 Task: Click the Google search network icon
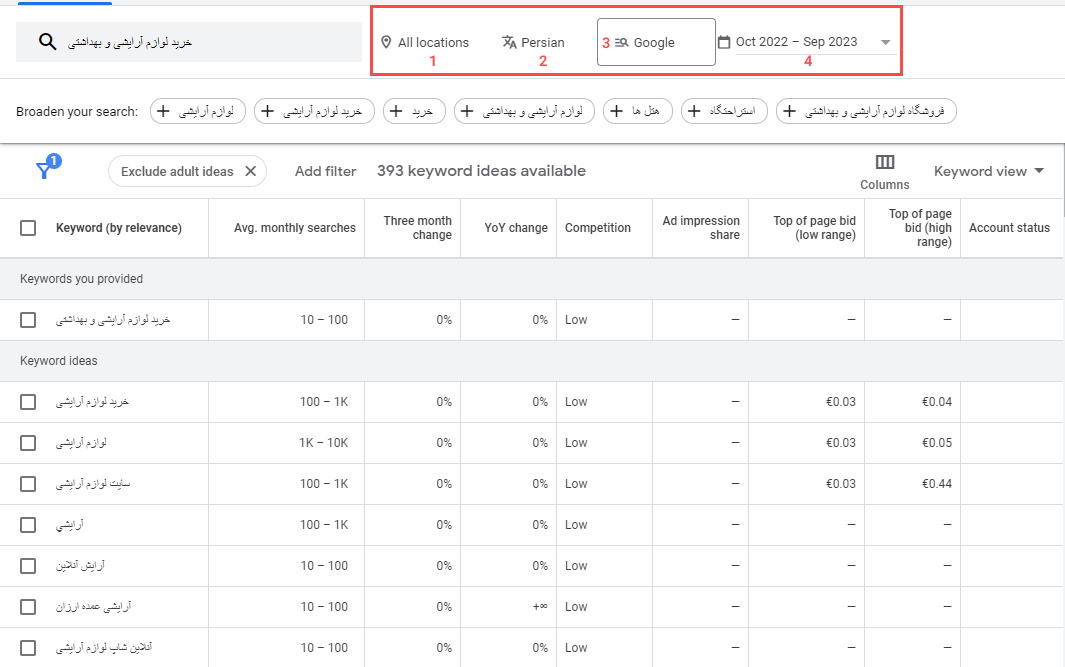pos(621,43)
